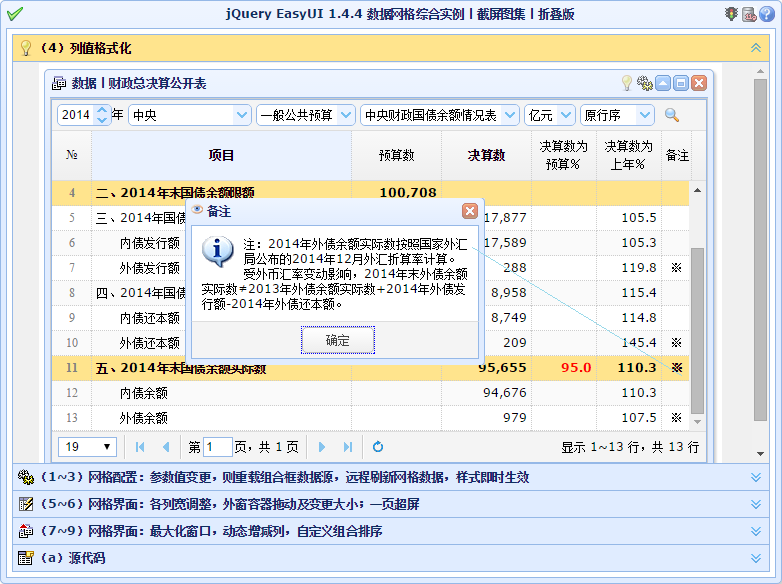Click the page number input field
782x584 pixels.
point(217,447)
